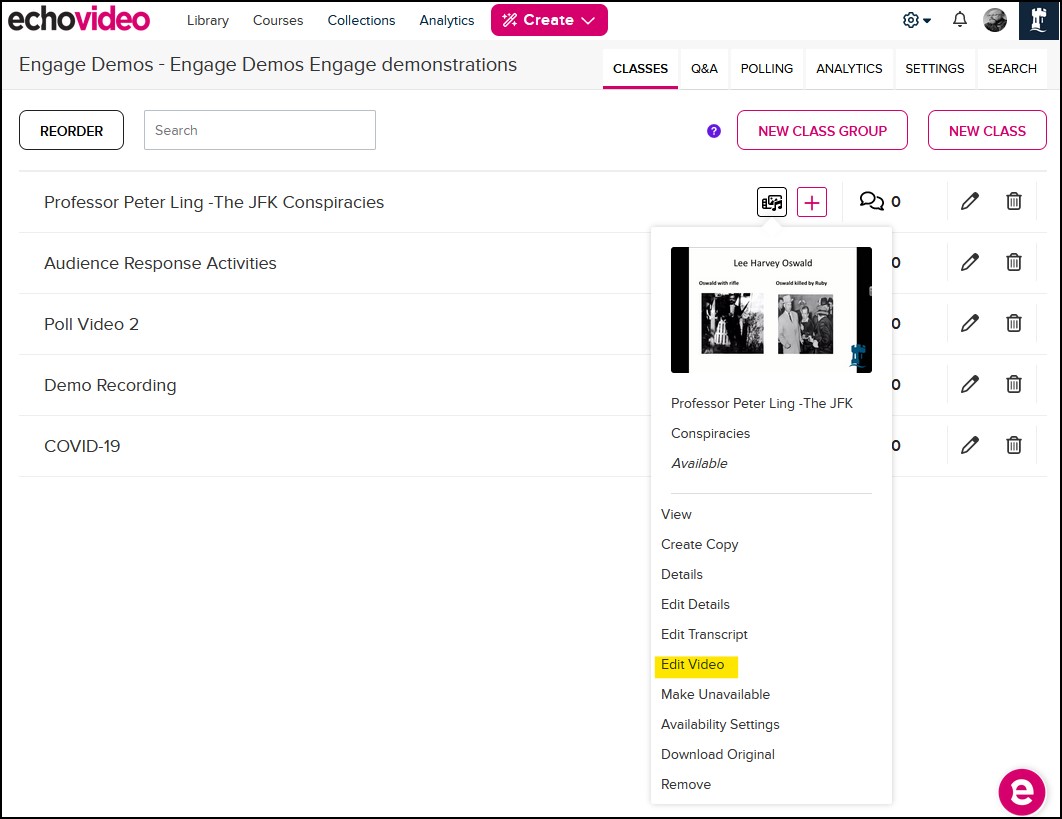Click the plus icon beside JFK Conspiracies
The height and width of the screenshot is (819, 1062).
pyautogui.click(x=812, y=202)
